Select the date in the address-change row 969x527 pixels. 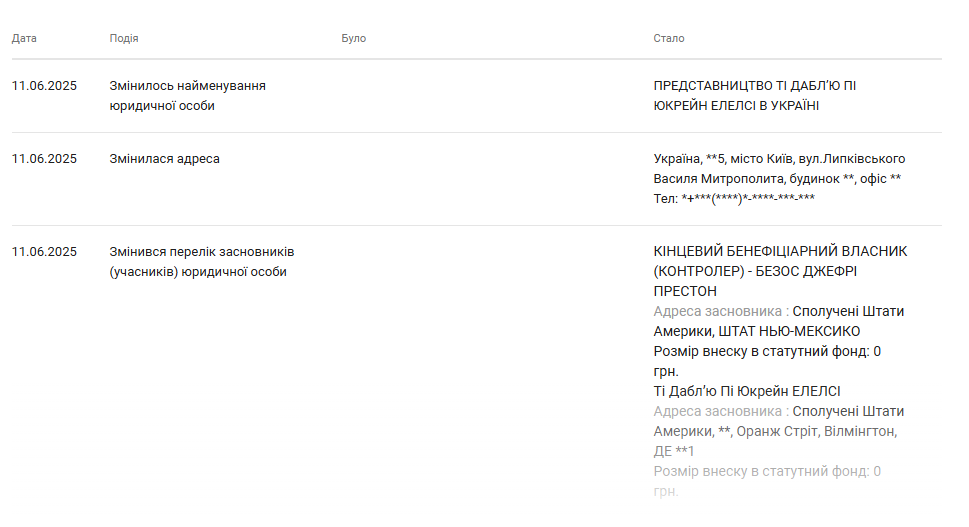click(44, 159)
